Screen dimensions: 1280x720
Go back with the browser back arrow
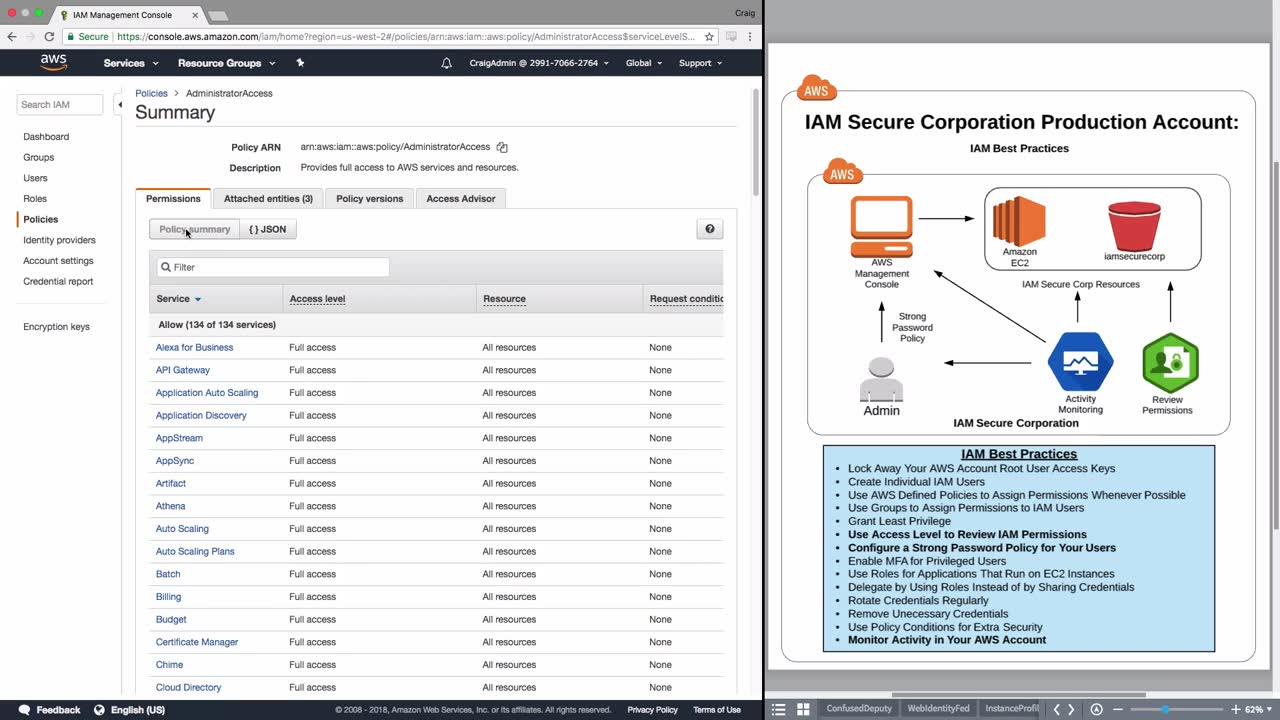12,36
